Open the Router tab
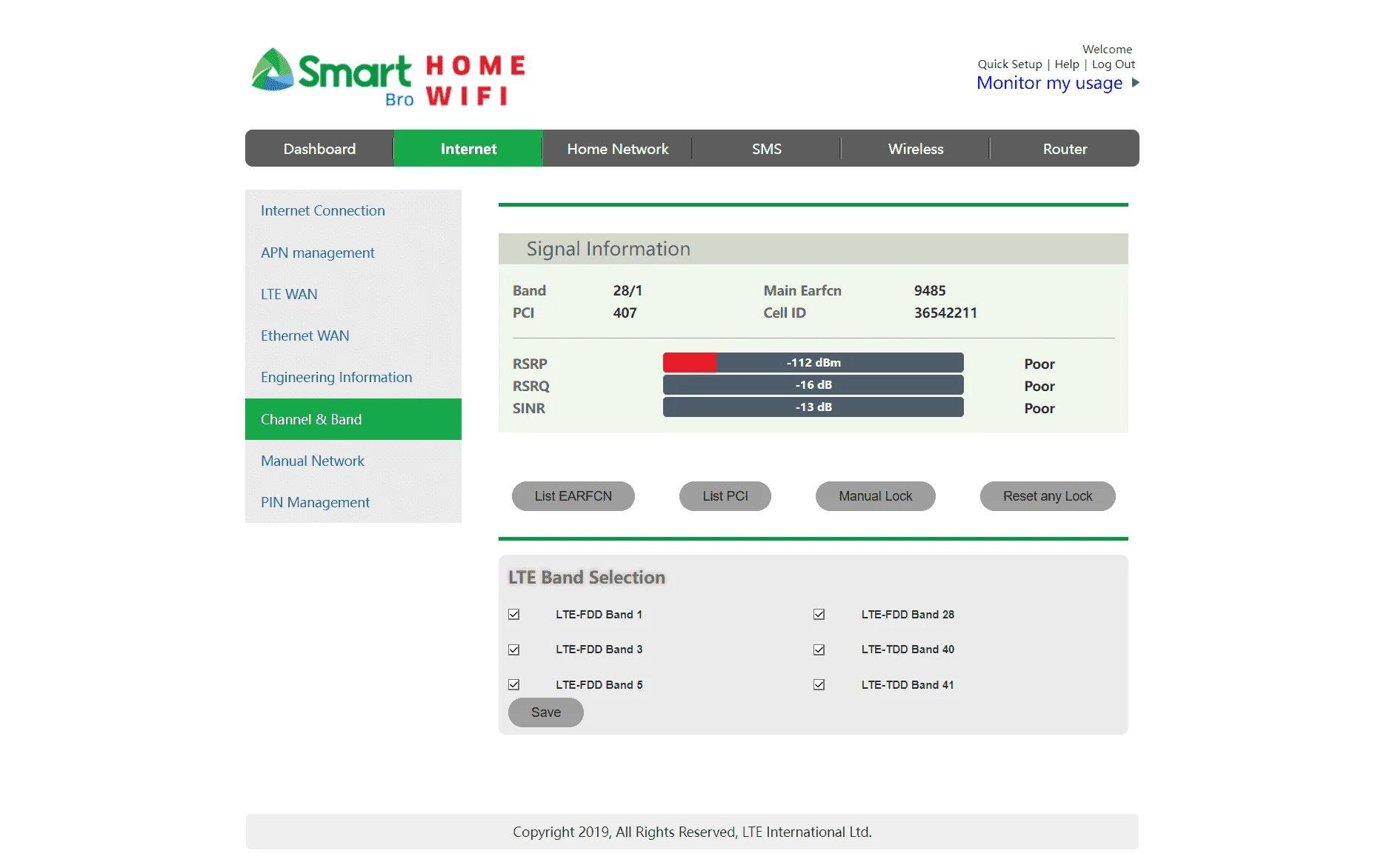 (x=1065, y=149)
